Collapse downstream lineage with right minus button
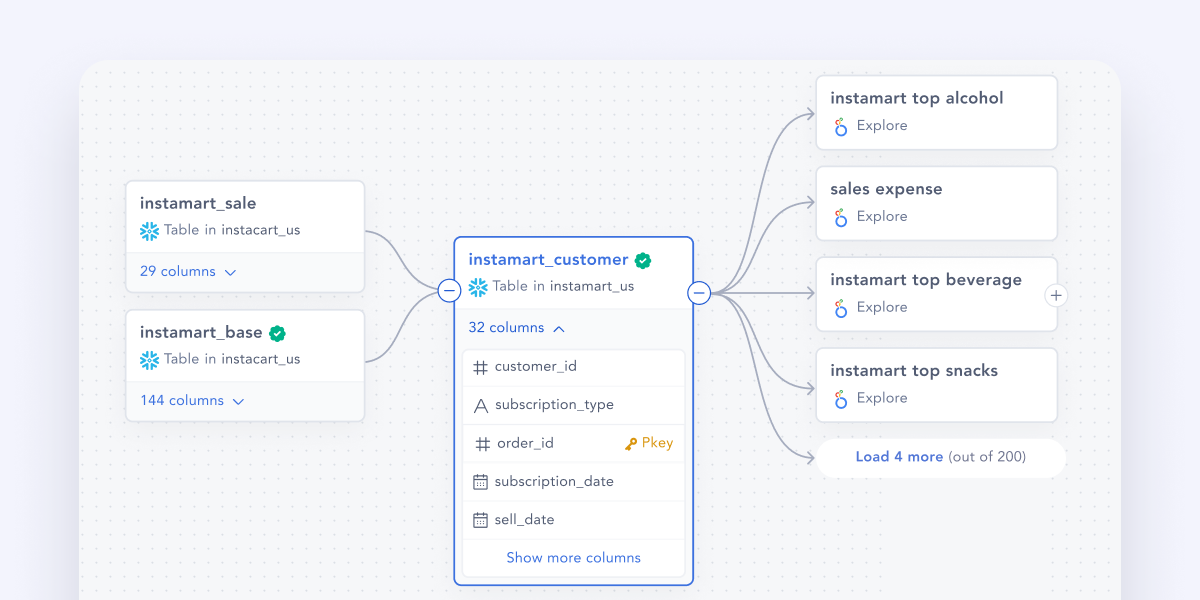This screenshot has width=1200, height=600. click(699, 293)
